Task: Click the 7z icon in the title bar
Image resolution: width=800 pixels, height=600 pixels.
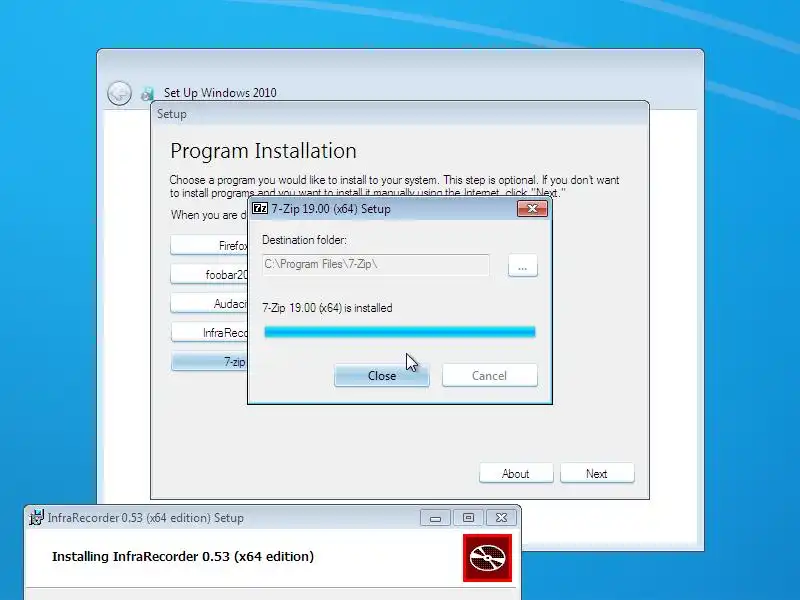Action: [260, 208]
